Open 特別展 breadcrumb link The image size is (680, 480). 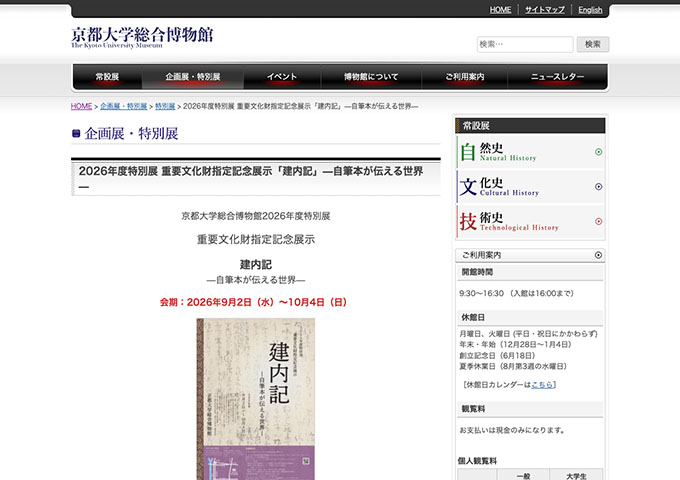coord(165,106)
